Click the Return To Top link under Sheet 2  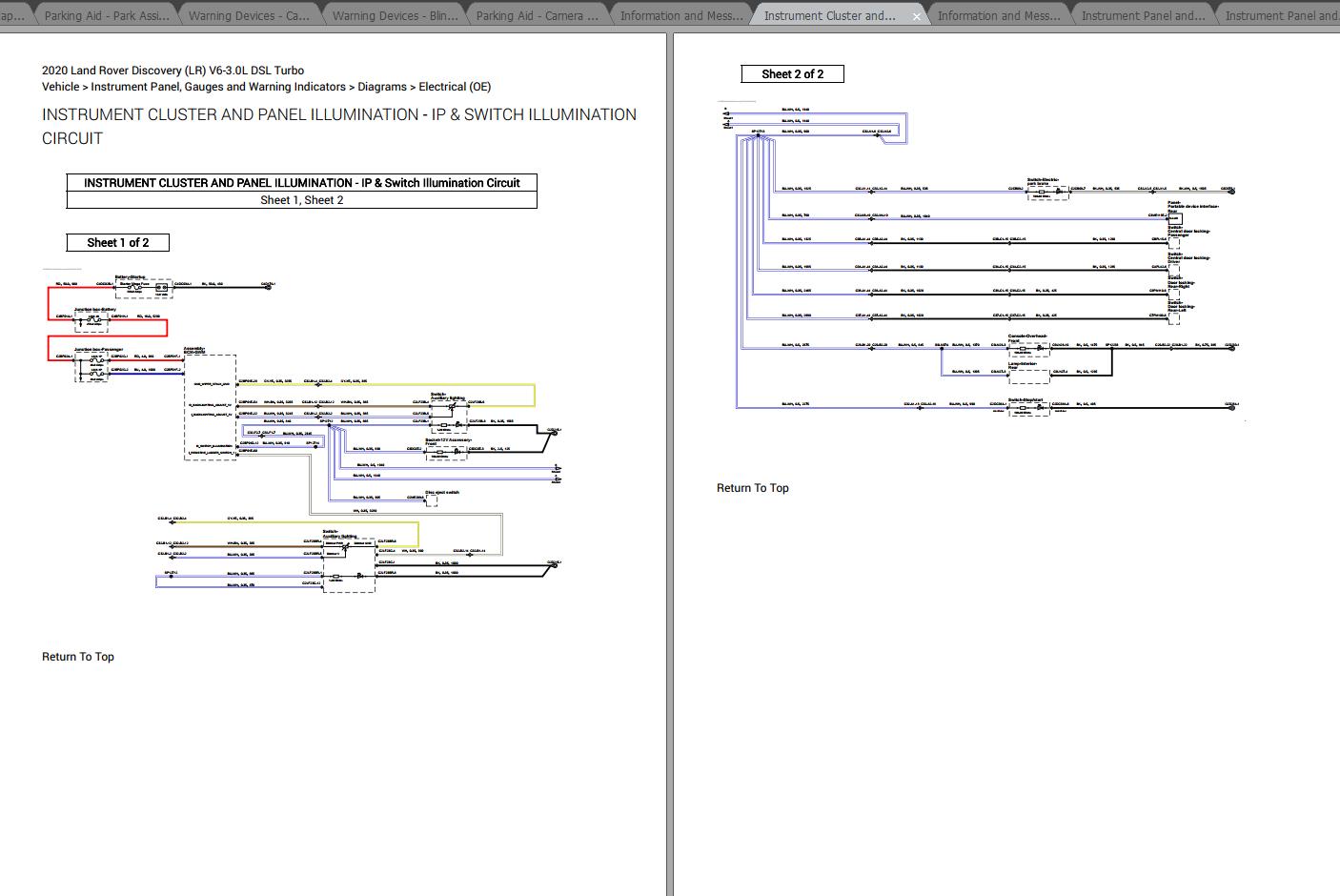[753, 487]
